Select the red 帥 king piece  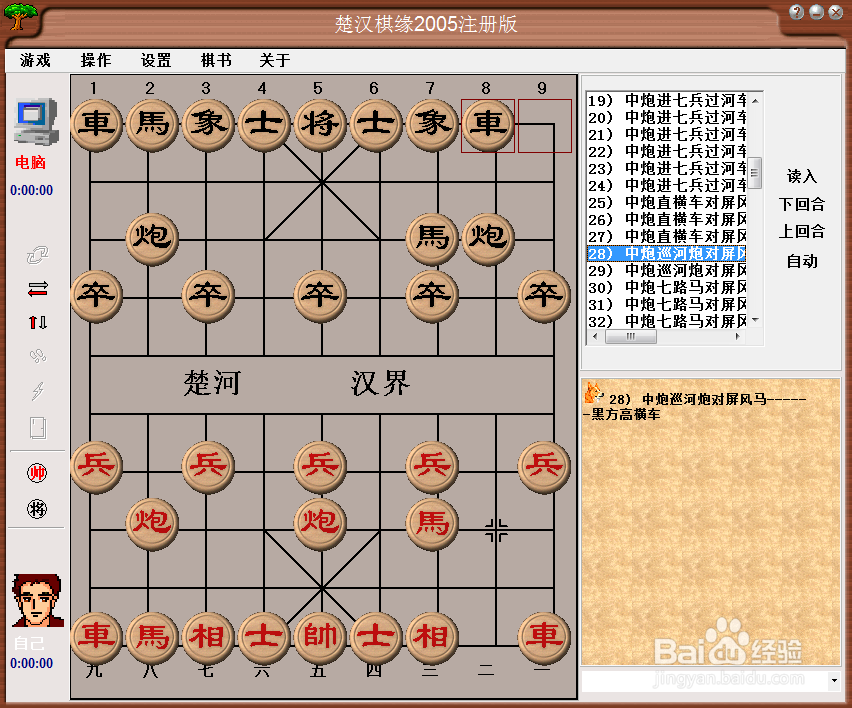321,638
